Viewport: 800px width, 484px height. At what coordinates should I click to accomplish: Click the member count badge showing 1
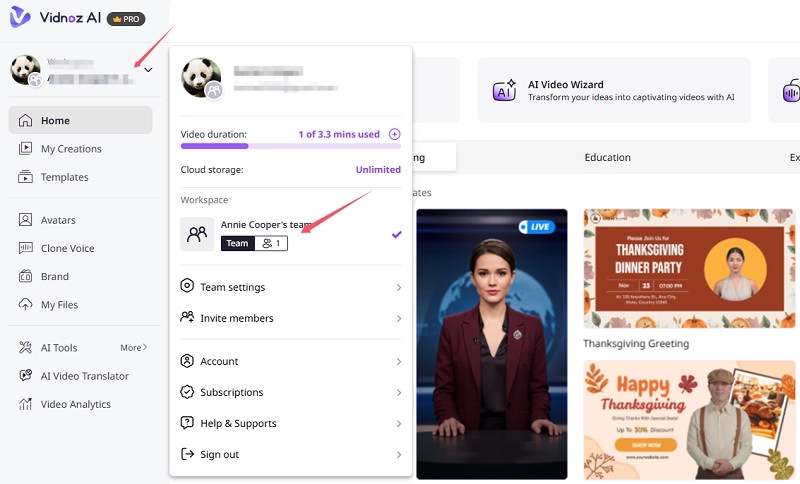coord(271,243)
